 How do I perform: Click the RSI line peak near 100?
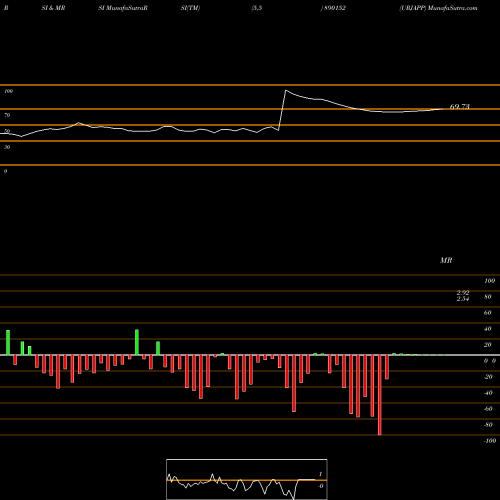286,90
